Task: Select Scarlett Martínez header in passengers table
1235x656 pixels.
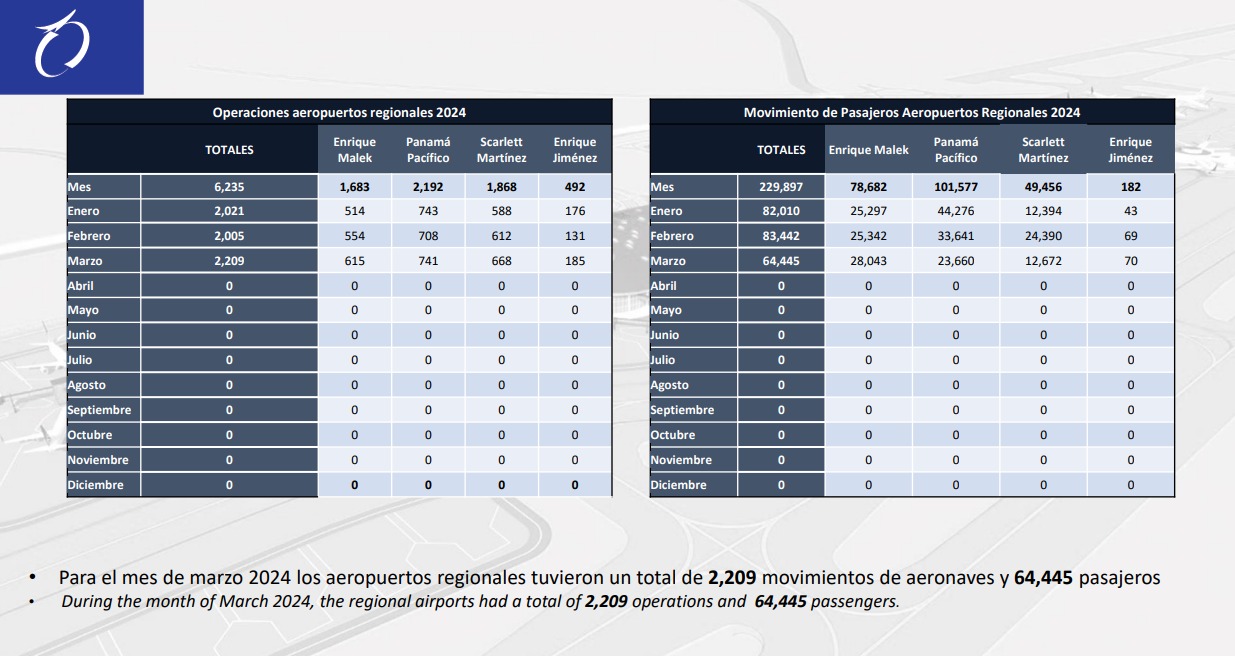Action: (1043, 150)
